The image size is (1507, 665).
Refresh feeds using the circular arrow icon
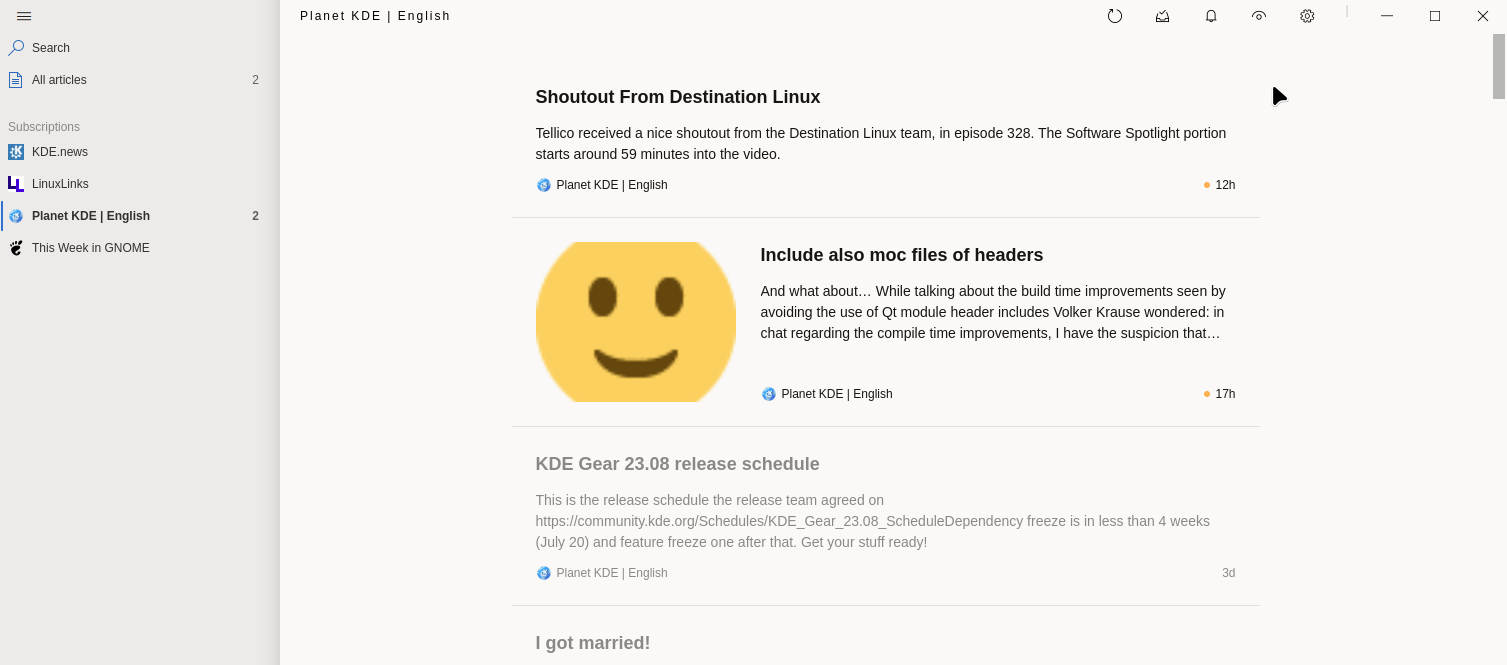(1115, 16)
